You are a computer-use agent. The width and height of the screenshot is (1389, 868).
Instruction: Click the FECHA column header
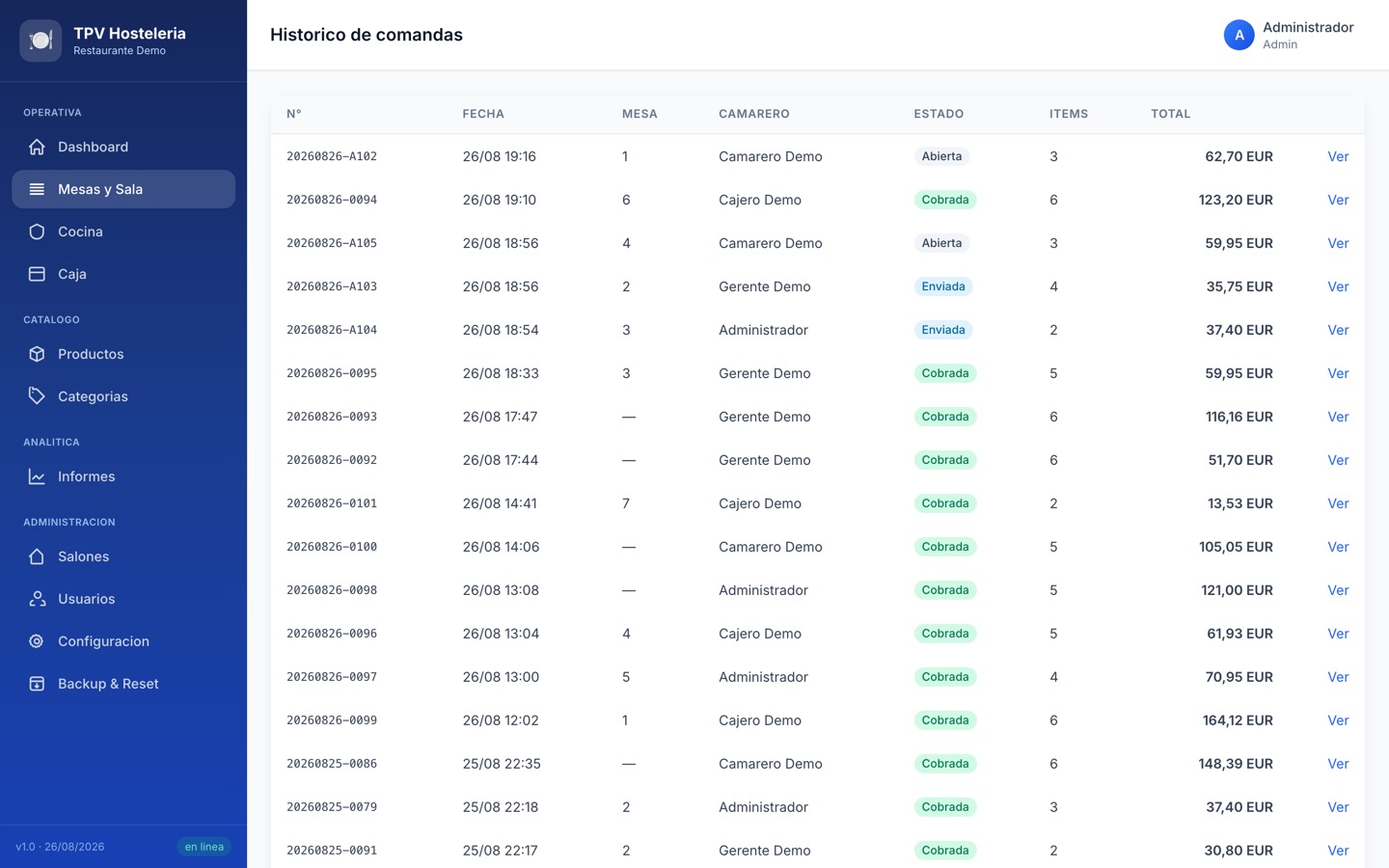483,114
